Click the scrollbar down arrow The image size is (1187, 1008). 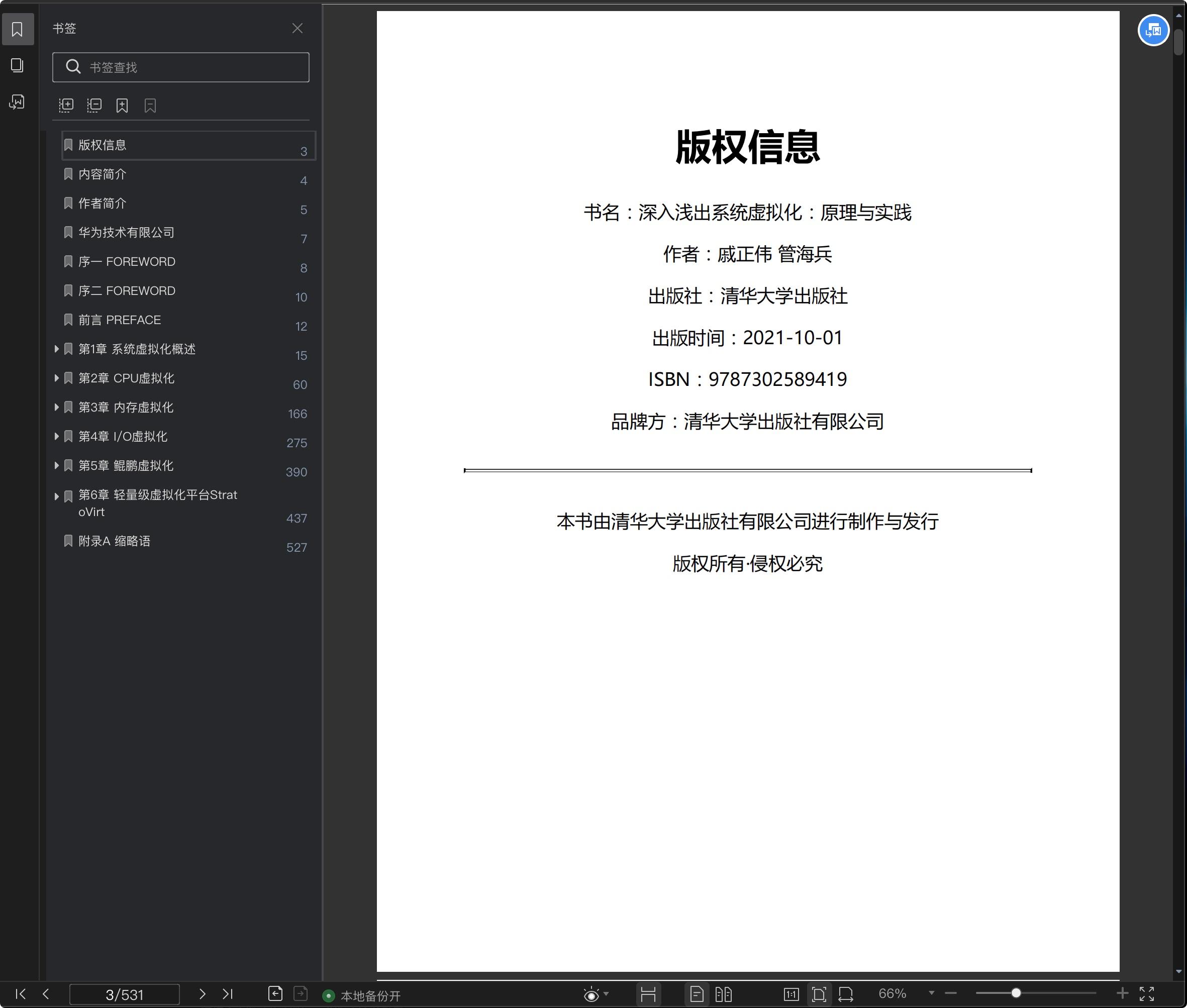pos(1178,971)
